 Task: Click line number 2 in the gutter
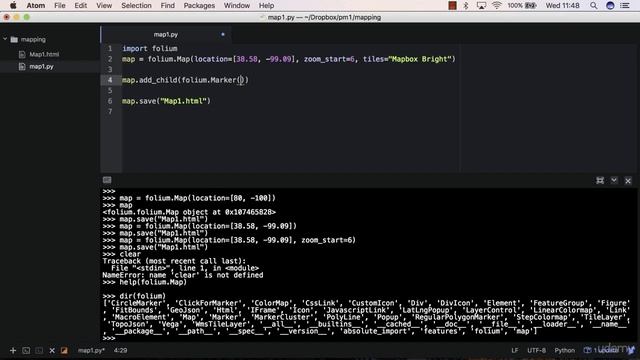110,59
